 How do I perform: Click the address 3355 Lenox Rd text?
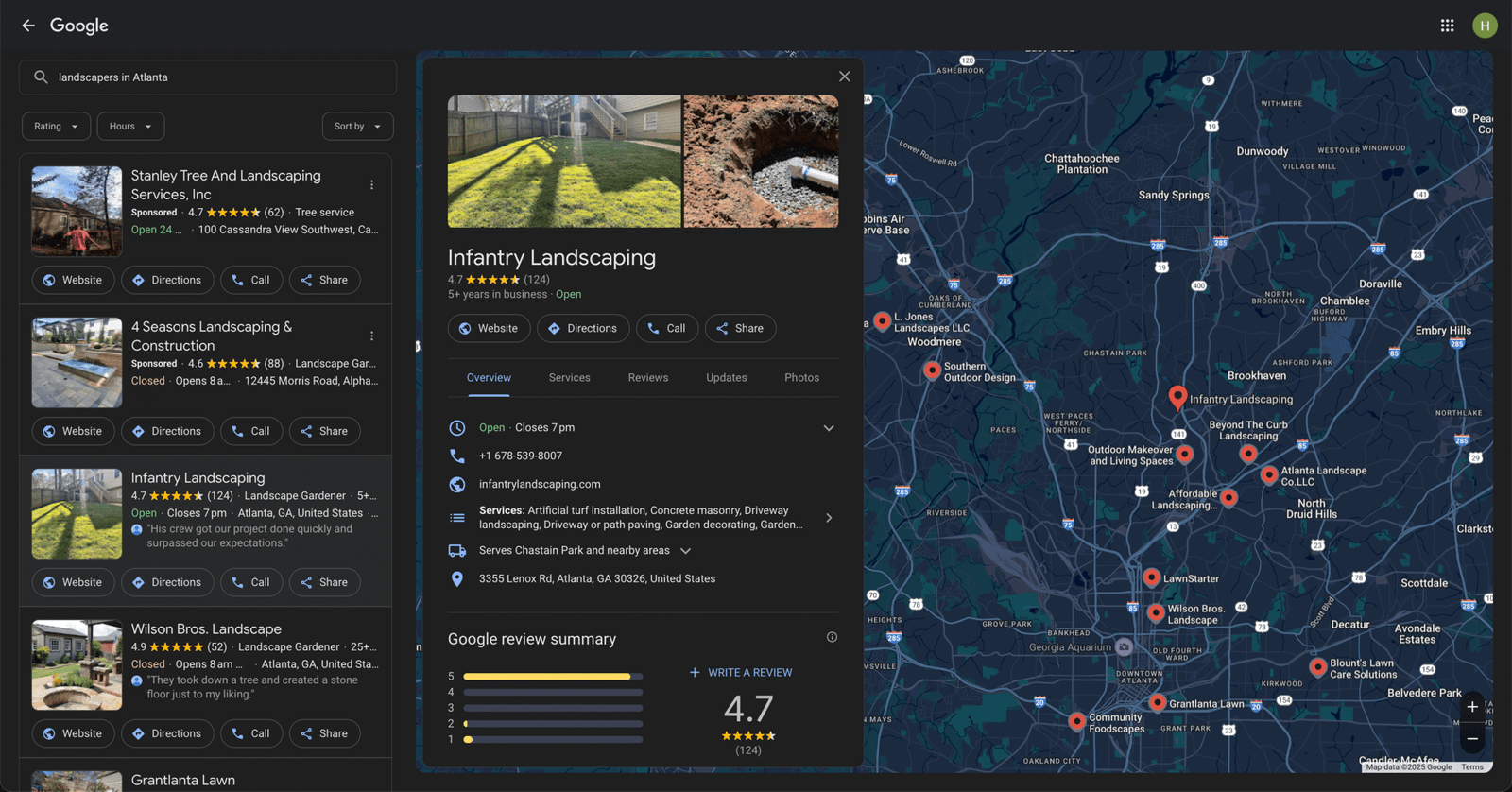click(597, 578)
